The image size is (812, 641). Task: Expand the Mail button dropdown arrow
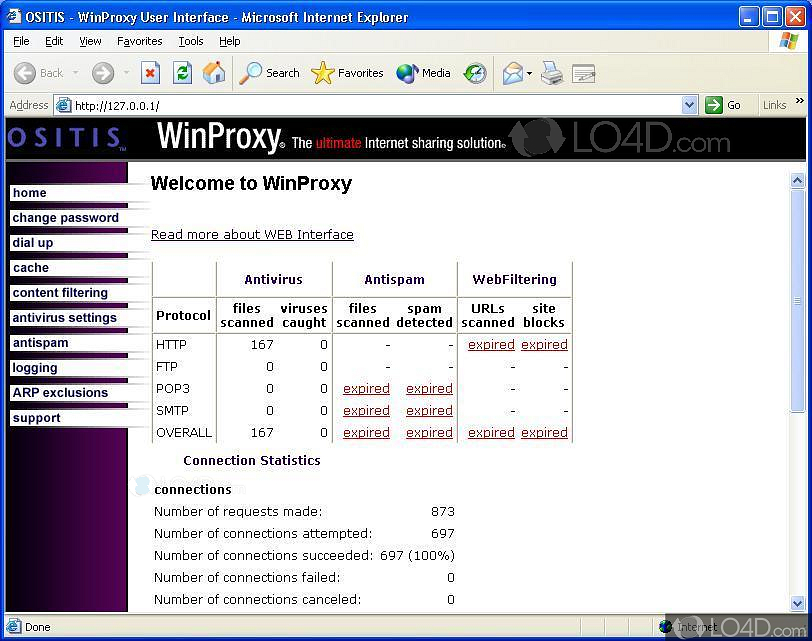[x=529, y=74]
